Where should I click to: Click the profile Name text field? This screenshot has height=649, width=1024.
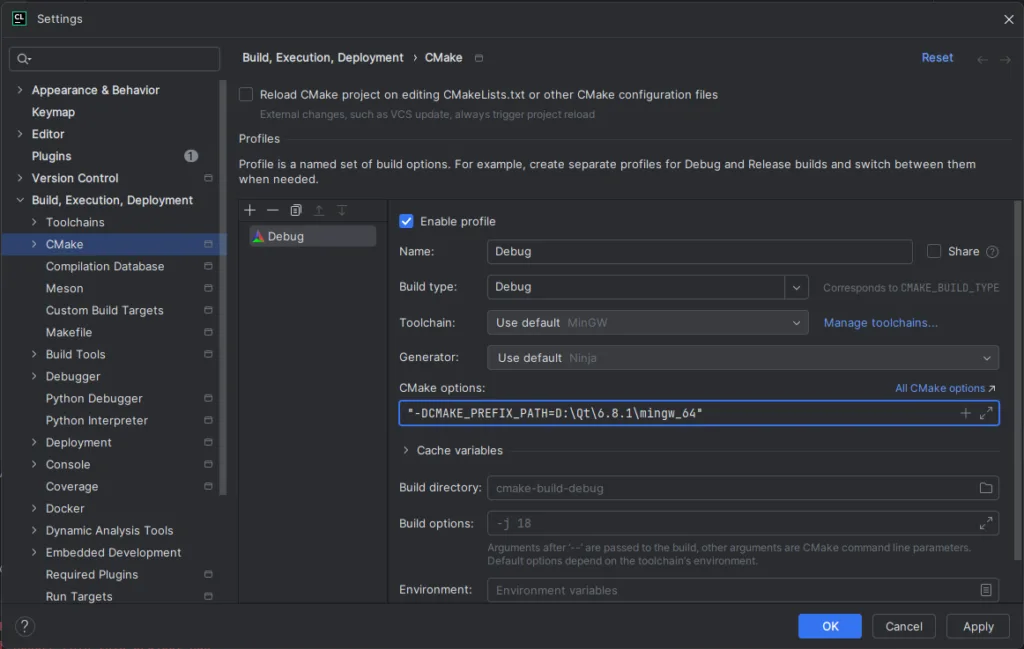[x=699, y=251]
